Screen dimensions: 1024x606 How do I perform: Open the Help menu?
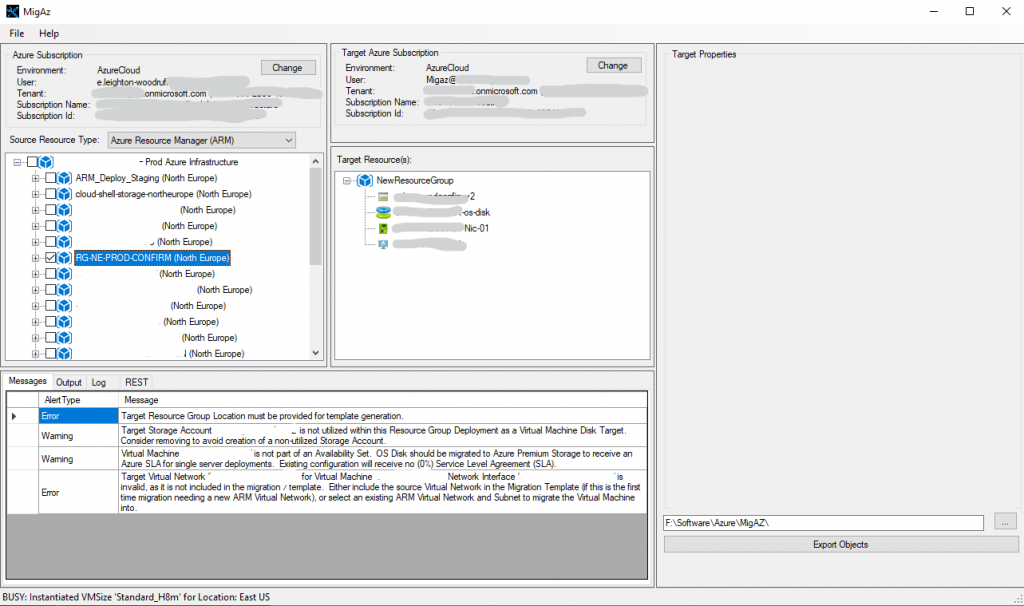pos(49,33)
